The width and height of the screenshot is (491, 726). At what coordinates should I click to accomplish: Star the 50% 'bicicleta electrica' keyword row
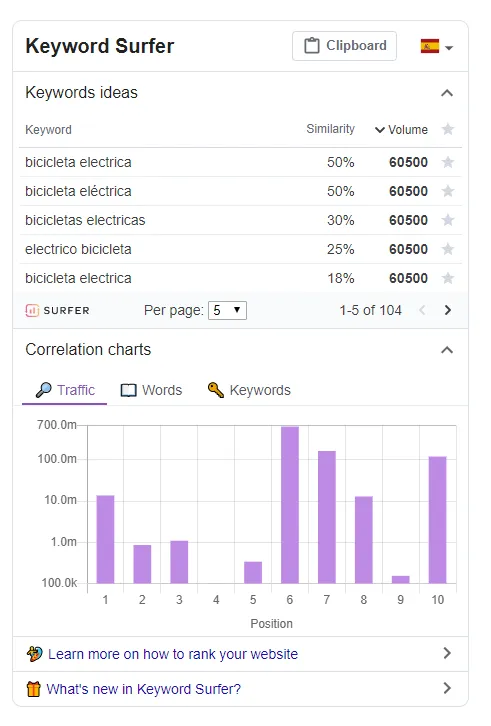447,163
